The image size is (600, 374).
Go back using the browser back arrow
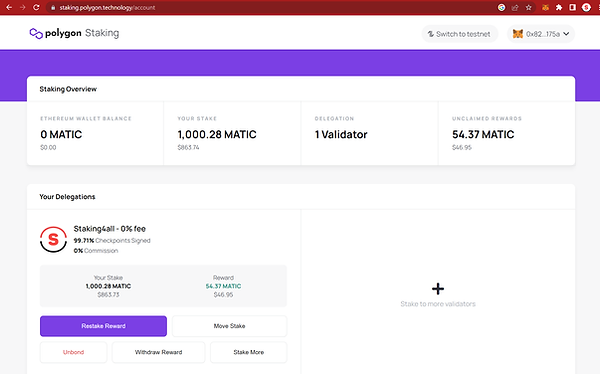pos(9,7)
